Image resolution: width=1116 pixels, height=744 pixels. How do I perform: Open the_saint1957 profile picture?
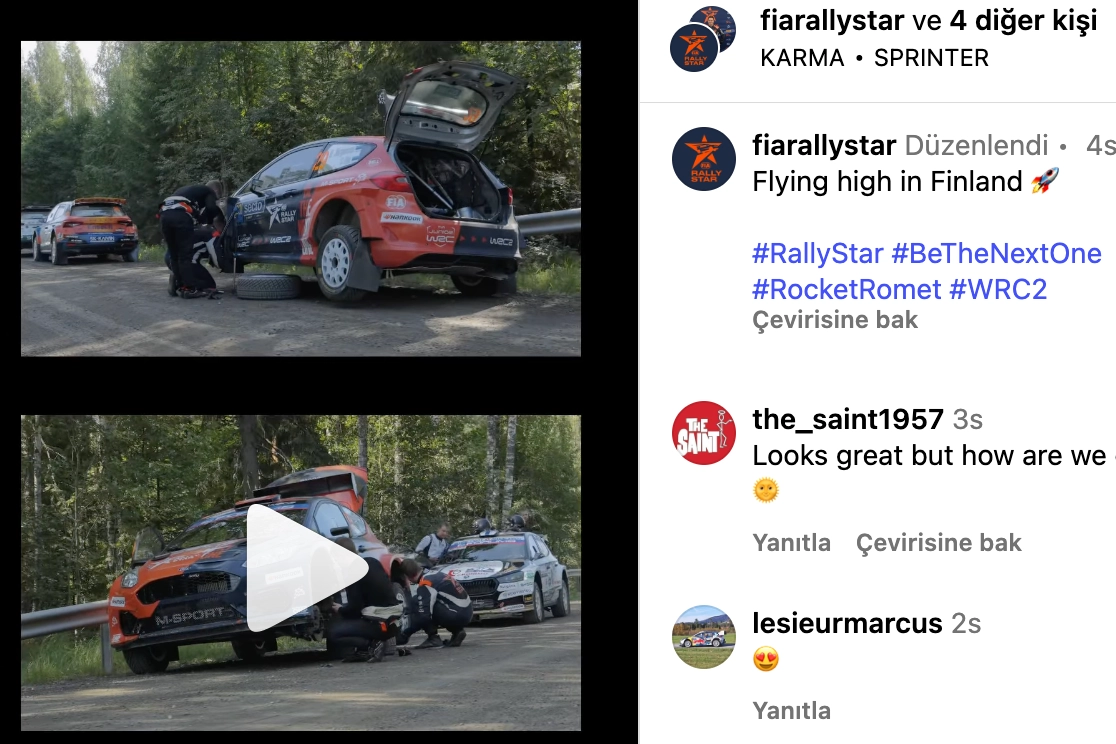click(x=703, y=433)
